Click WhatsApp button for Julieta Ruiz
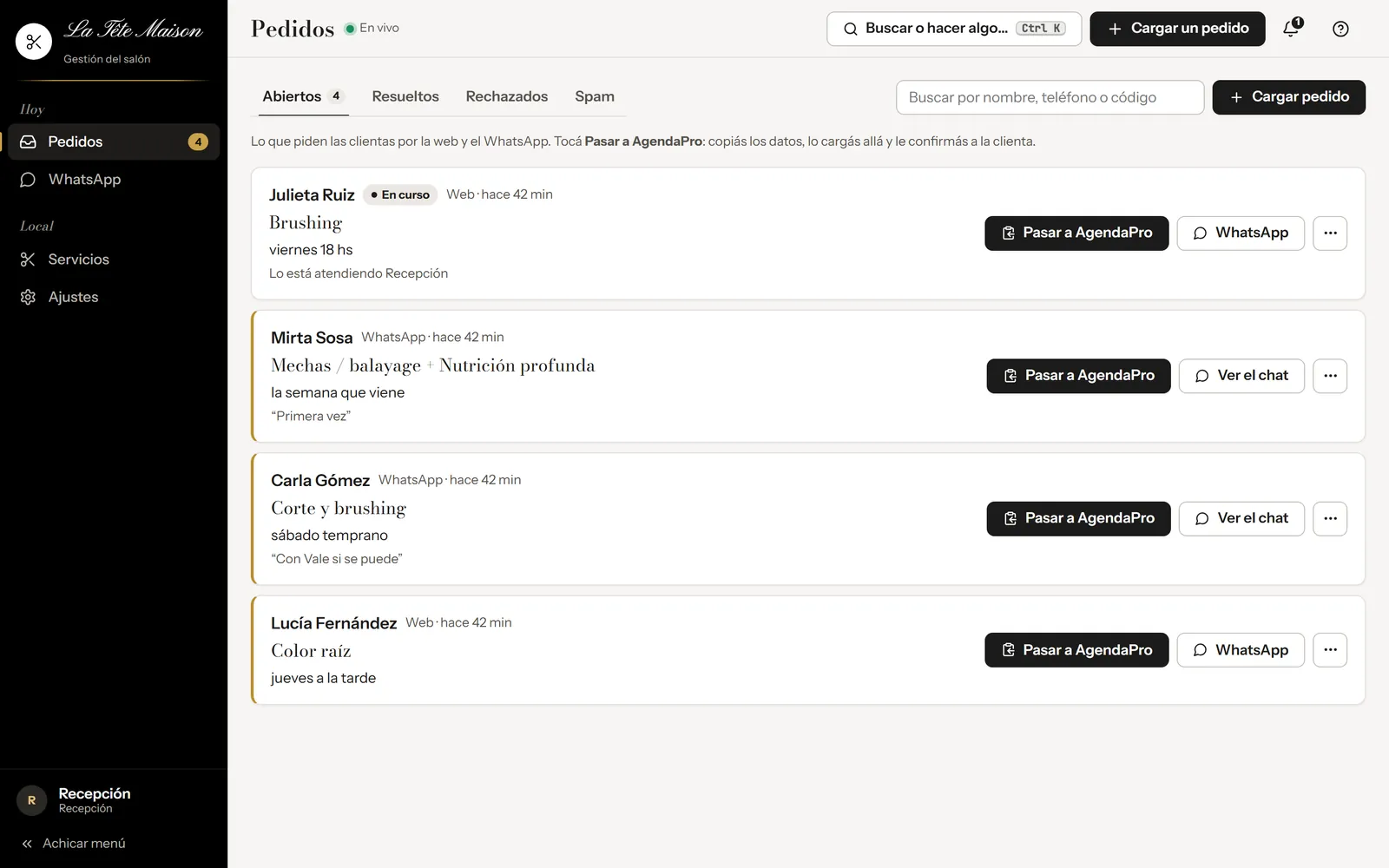 (1241, 233)
